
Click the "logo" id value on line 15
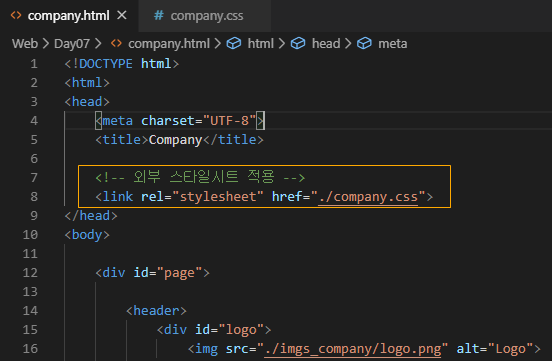tap(241, 330)
